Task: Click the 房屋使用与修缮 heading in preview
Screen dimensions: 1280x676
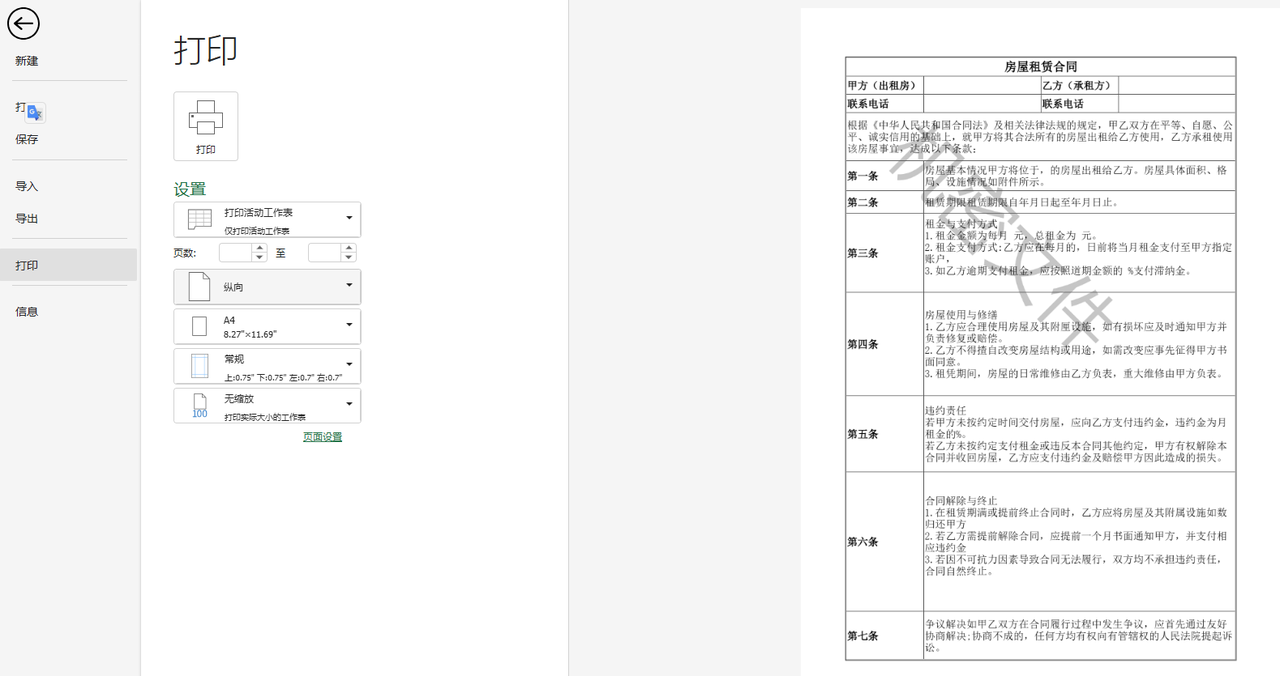Action: pyautogui.click(x=961, y=314)
